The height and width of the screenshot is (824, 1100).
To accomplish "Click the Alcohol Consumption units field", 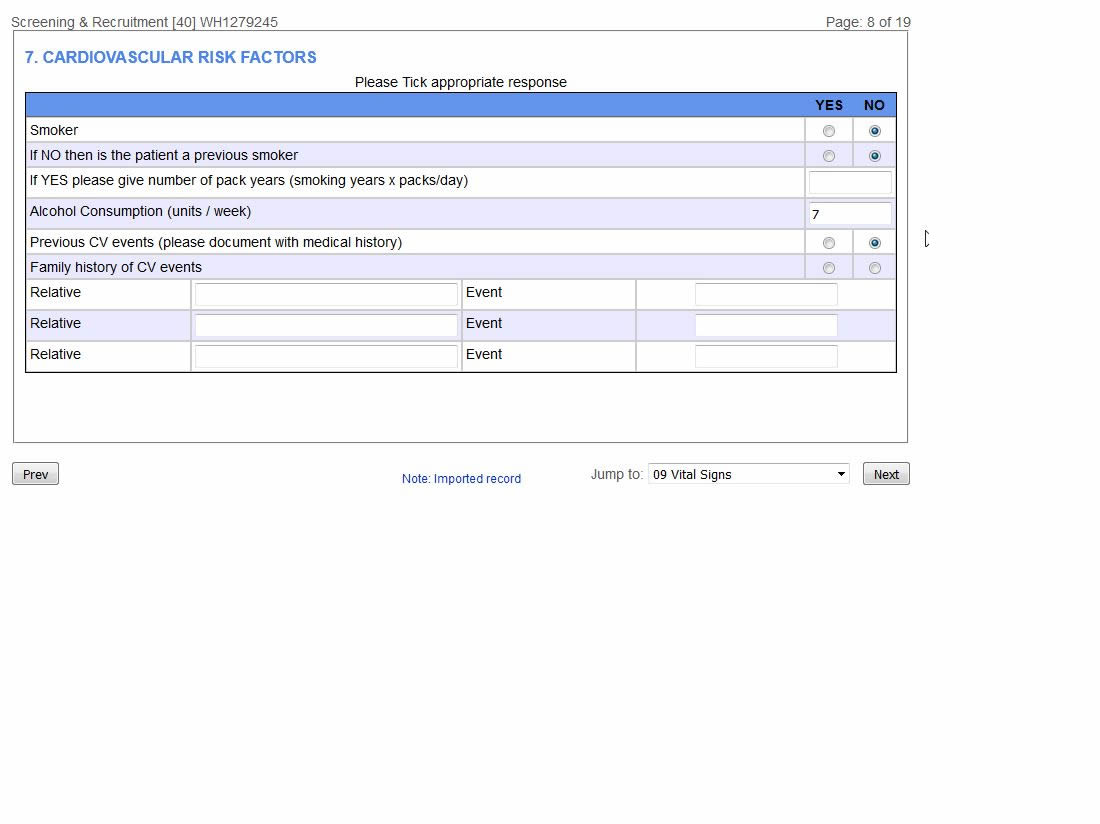I will (x=850, y=213).
